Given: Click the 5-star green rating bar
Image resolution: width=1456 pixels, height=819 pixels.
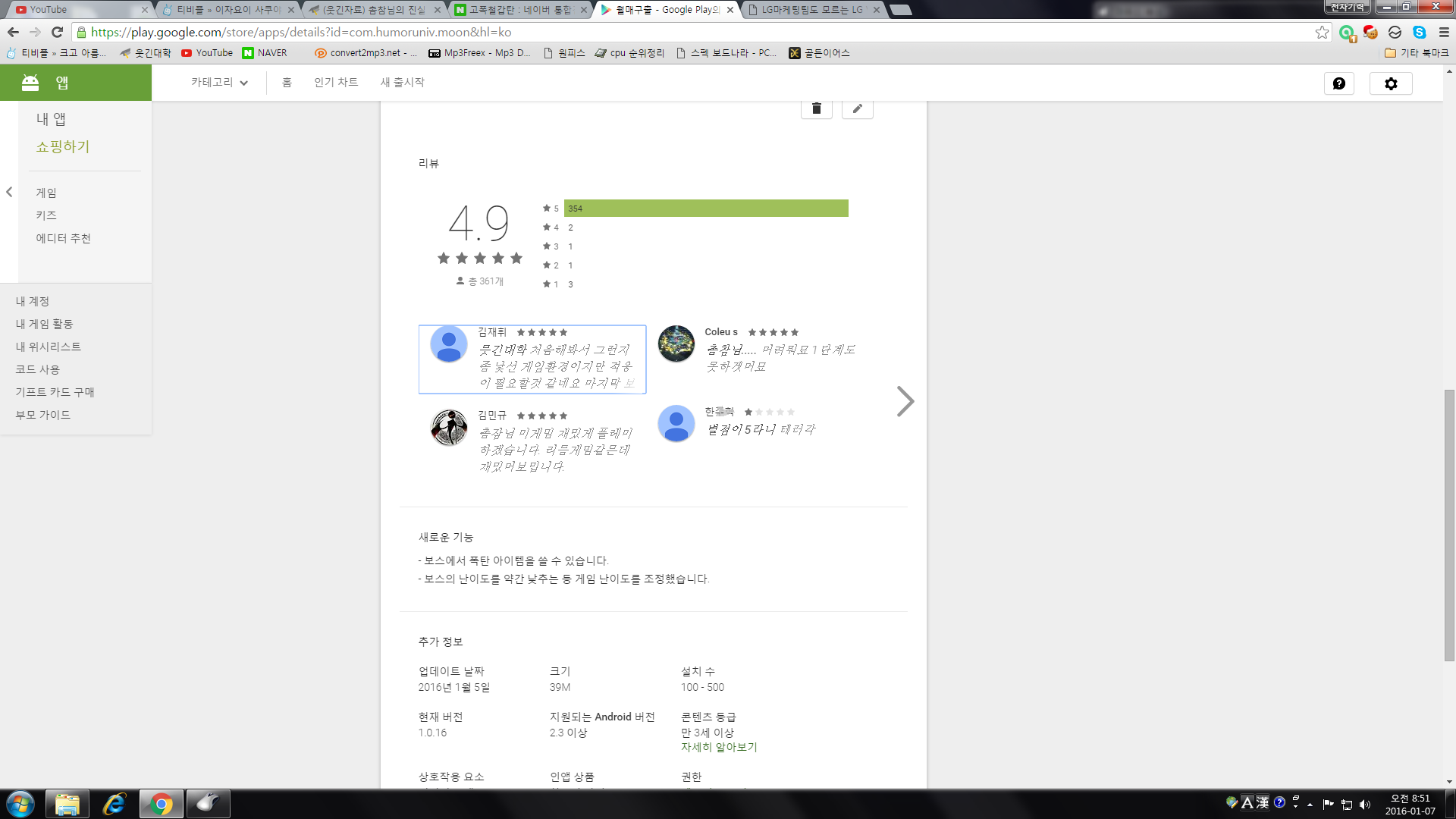Looking at the screenshot, I should coord(705,209).
